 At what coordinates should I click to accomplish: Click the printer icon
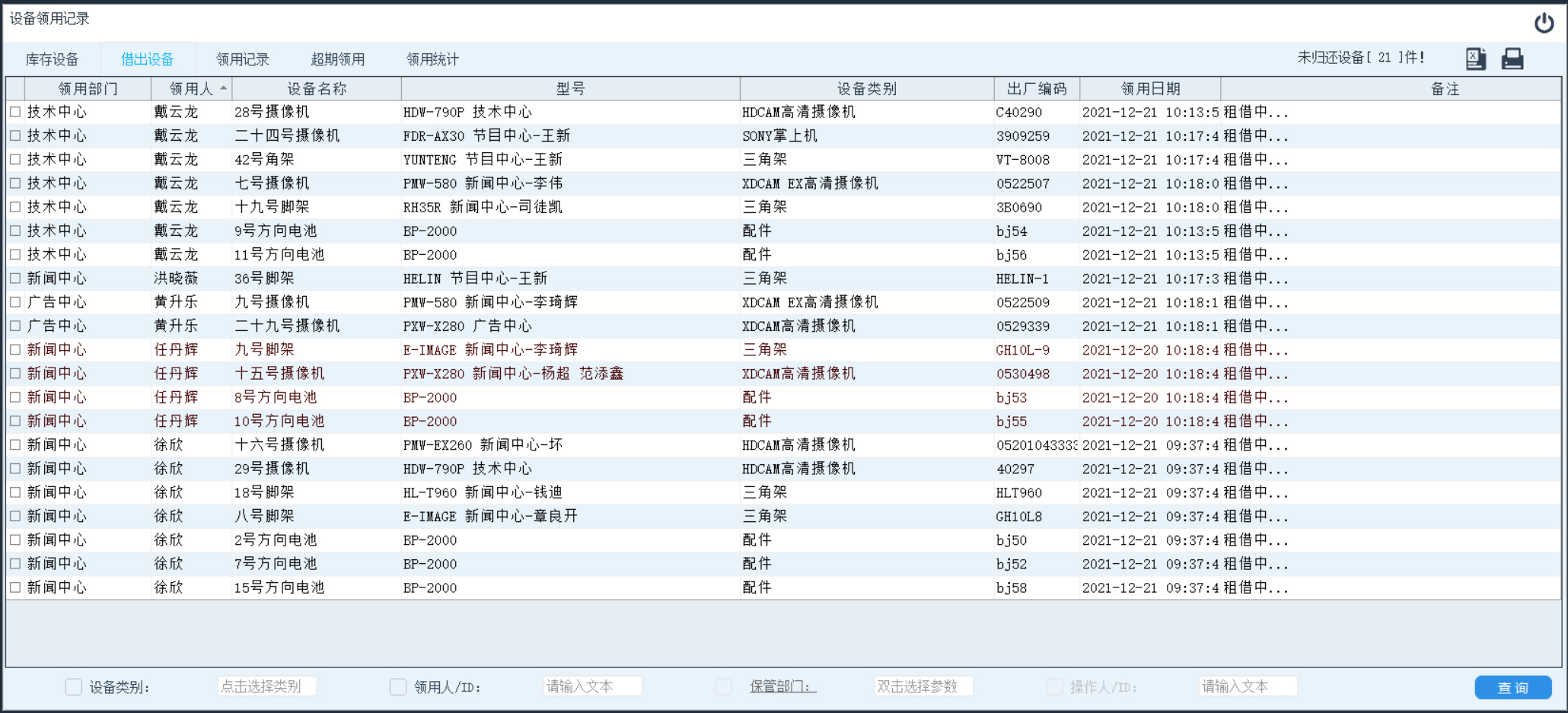[1512, 59]
